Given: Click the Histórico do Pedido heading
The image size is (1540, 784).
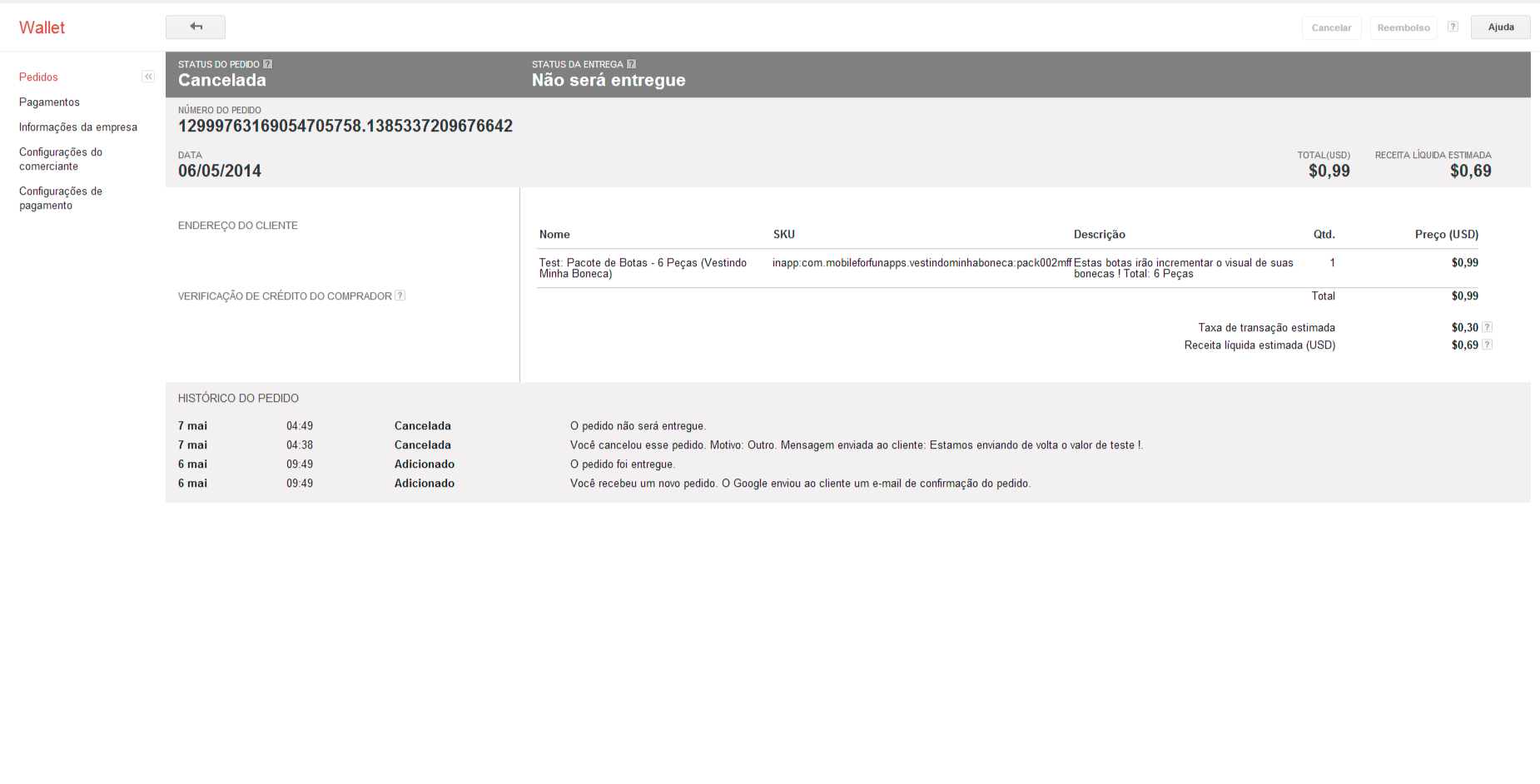Looking at the screenshot, I should click(238, 398).
